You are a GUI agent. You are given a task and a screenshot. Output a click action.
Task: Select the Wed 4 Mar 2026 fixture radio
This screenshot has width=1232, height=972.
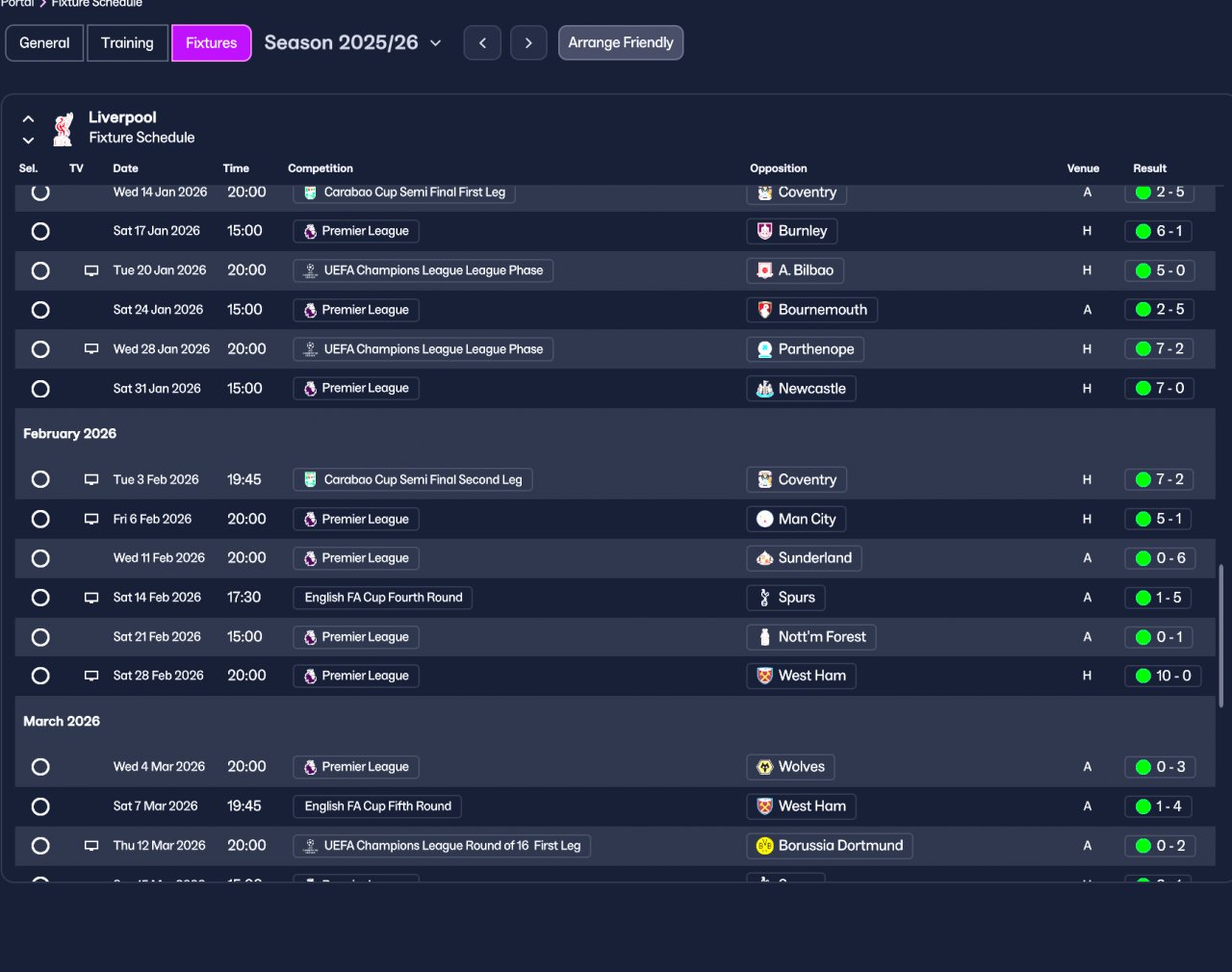pos(40,767)
